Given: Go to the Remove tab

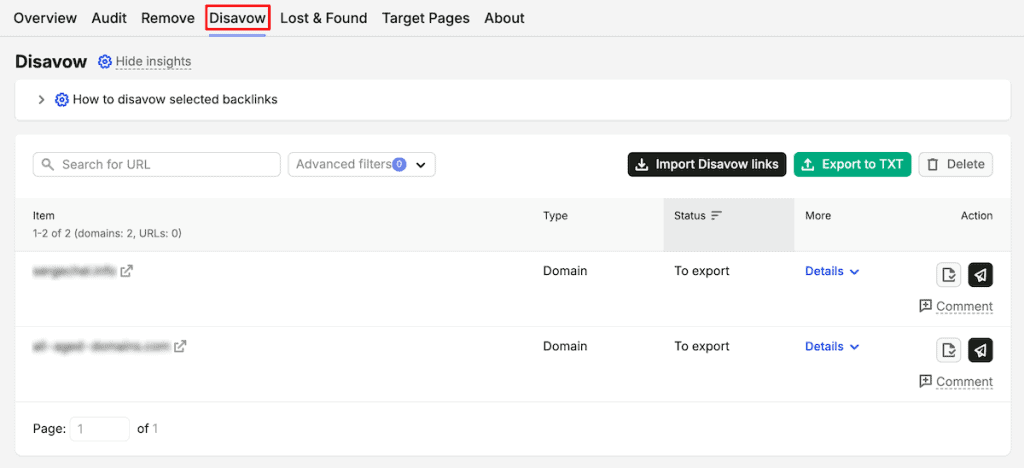Looking at the screenshot, I should click(x=168, y=18).
